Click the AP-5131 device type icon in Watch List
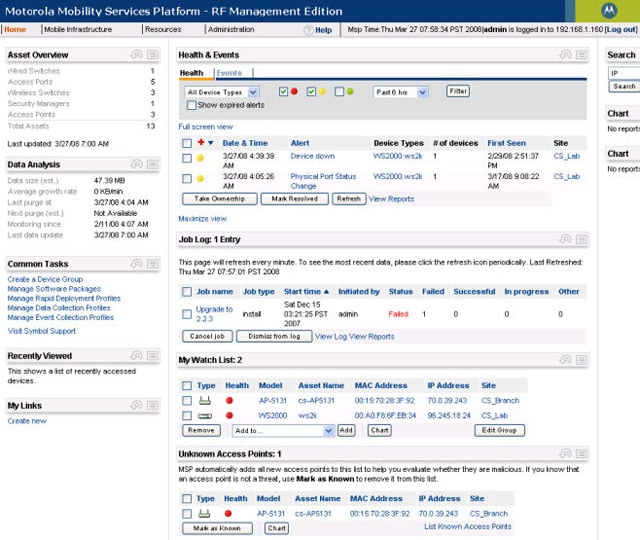 pyautogui.click(x=202, y=401)
